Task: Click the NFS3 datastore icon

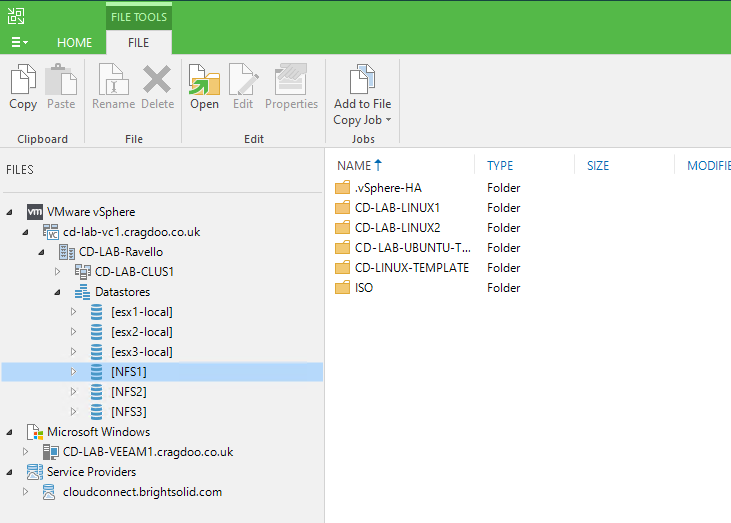Action: pos(97,412)
